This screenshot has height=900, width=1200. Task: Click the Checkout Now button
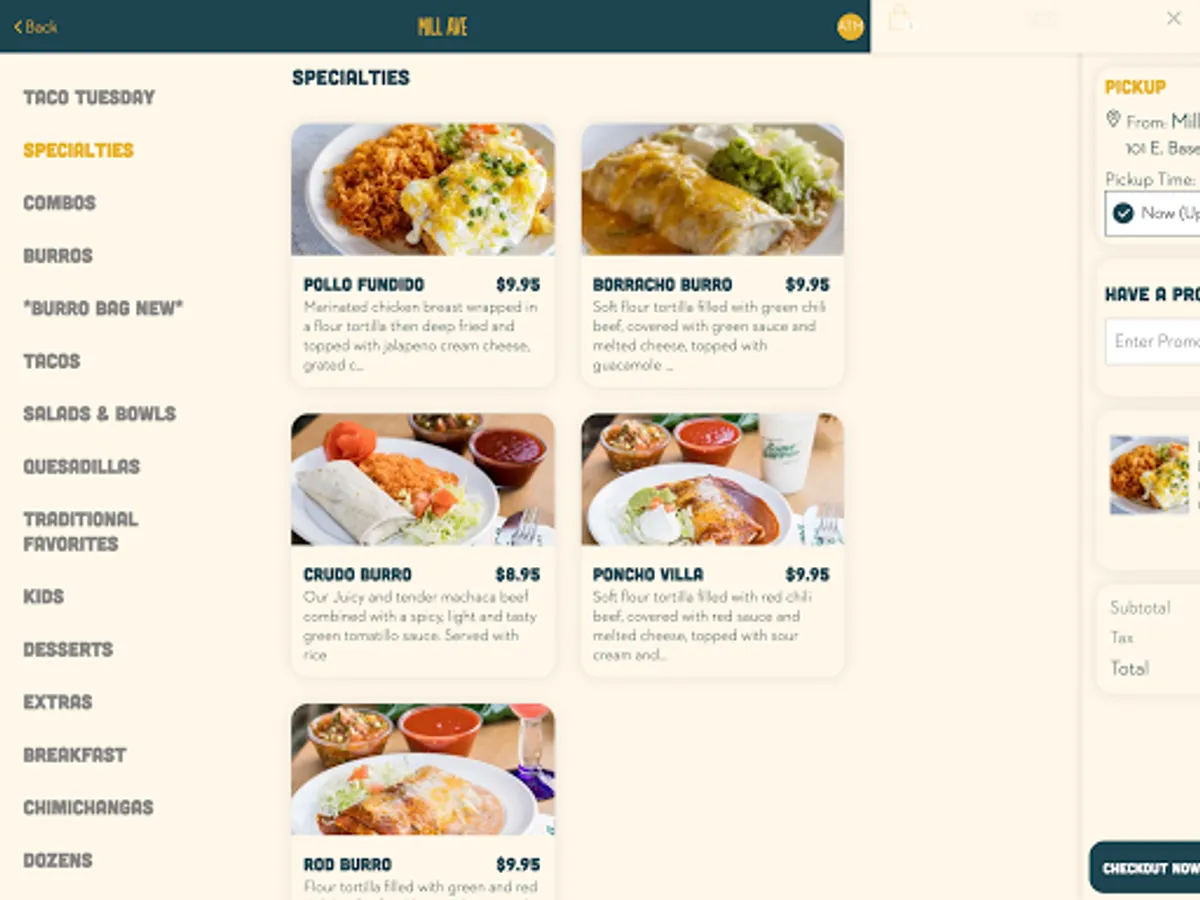click(1145, 867)
